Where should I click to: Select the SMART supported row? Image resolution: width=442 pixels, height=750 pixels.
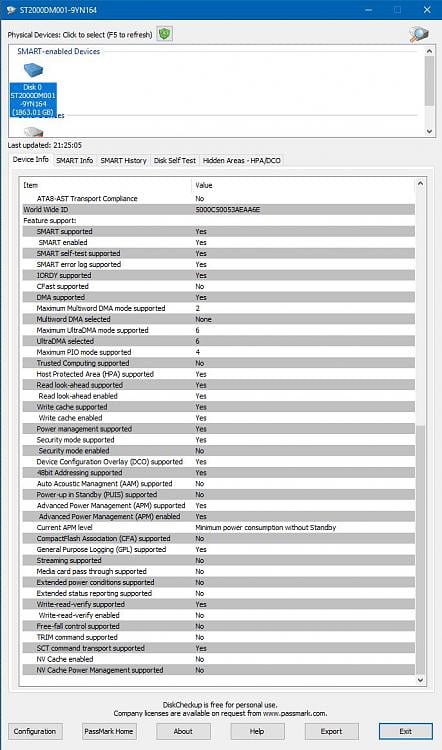218,232
